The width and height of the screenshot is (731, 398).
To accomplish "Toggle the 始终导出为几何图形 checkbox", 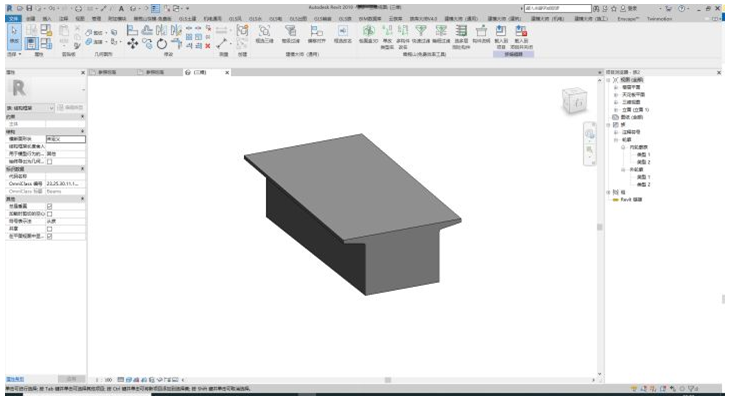I will click(x=49, y=161).
